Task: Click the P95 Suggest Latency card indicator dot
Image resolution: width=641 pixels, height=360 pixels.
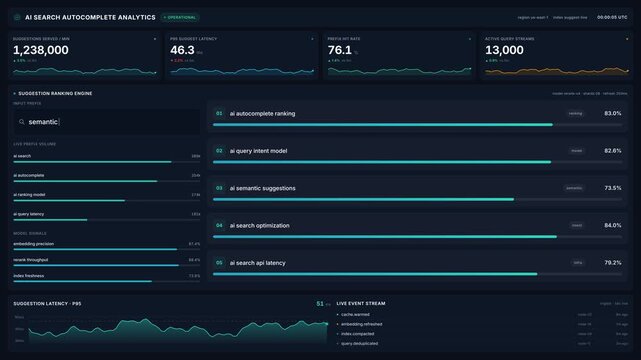Action: click(312, 39)
